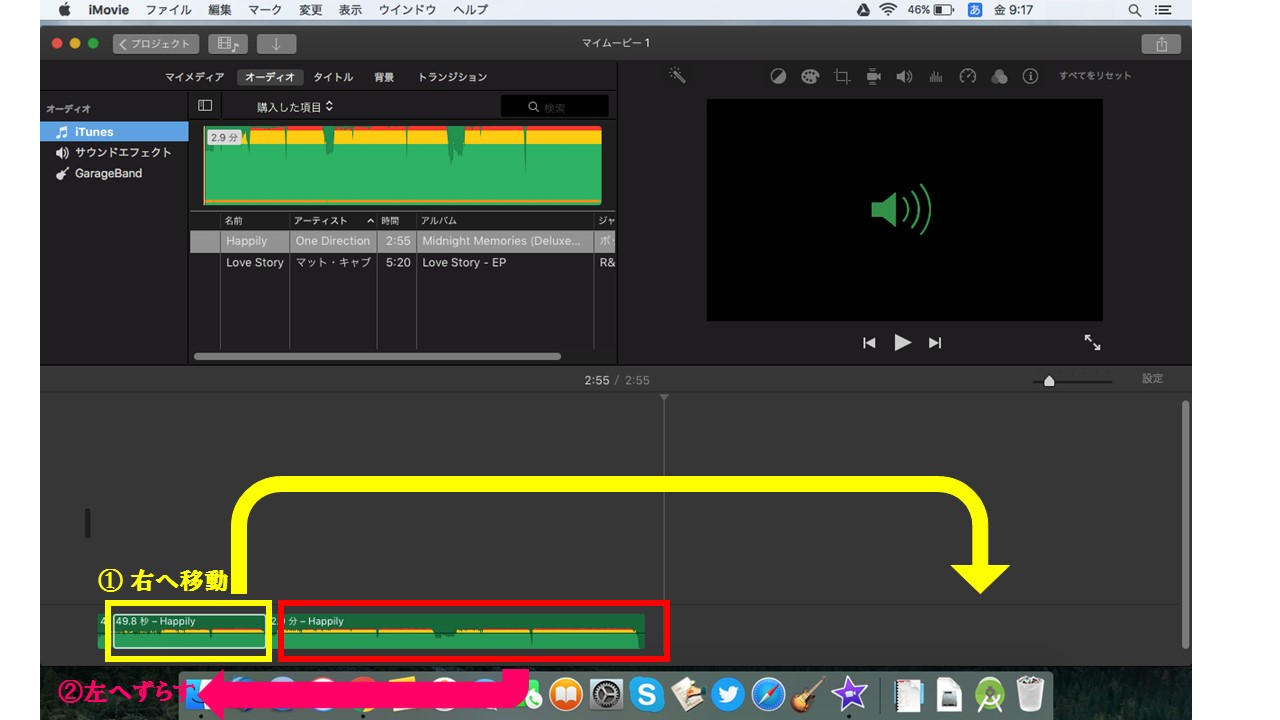Click the One Direction artist cell
The height and width of the screenshot is (720, 1280).
[x=332, y=241]
